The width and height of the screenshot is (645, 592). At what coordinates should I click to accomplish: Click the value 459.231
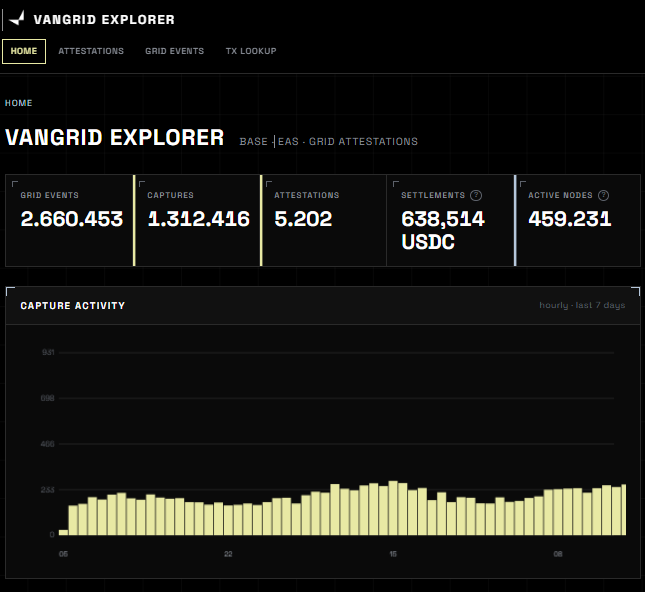click(x=570, y=218)
